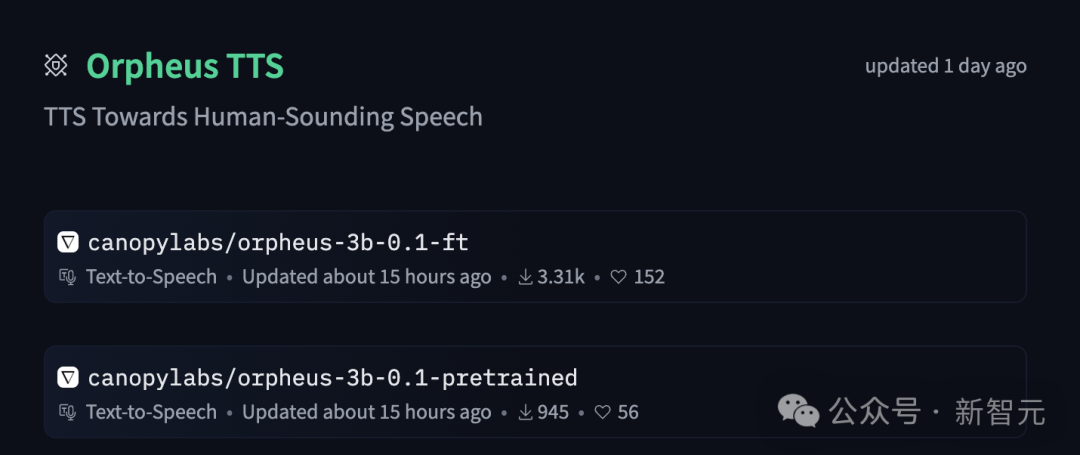Open the Orpheus TTS collection title
1080x455 pixels.
pyautogui.click(x=185, y=66)
